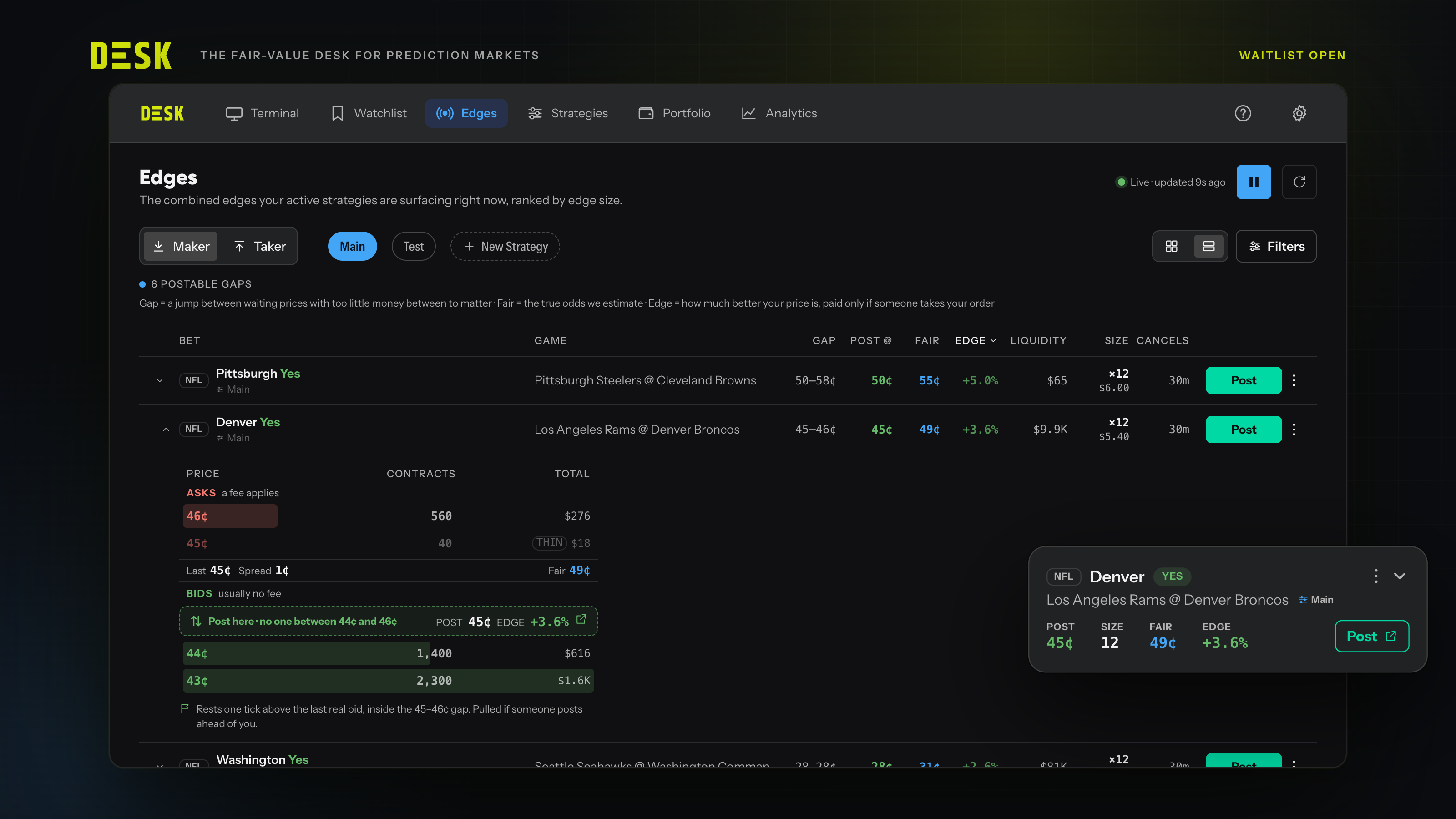1456x819 pixels.
Task: Collapse the Denver floating card
Action: [1400, 576]
